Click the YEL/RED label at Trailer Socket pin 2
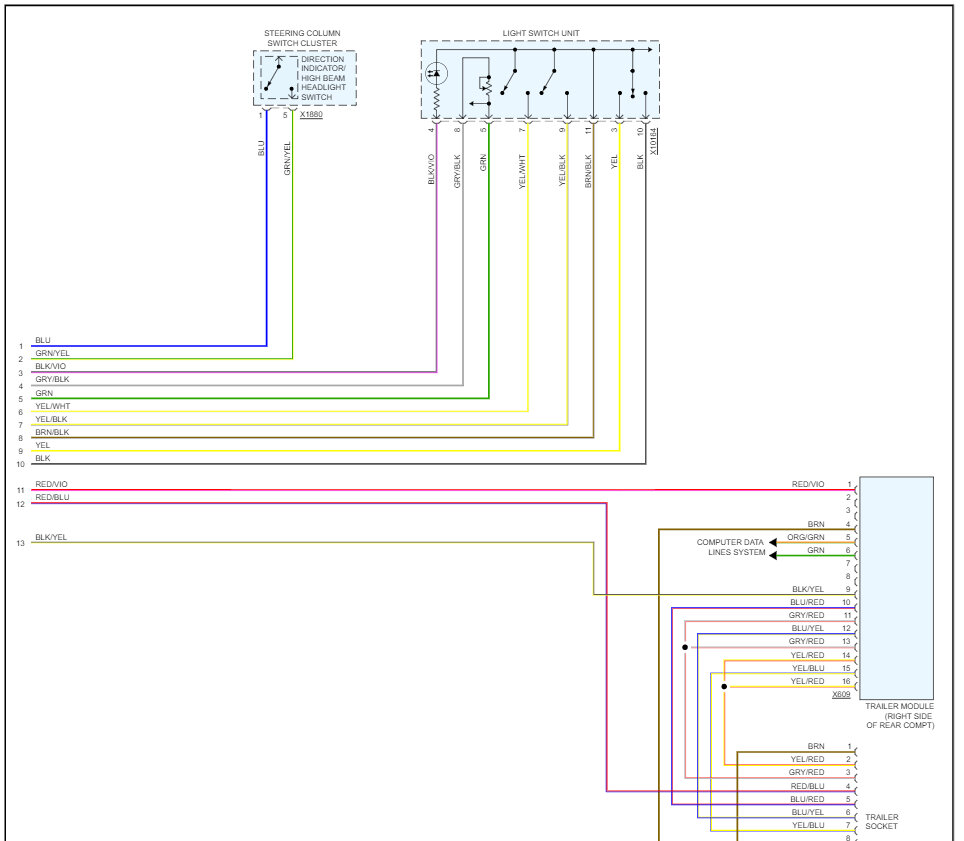The height and width of the screenshot is (841, 964). [x=807, y=759]
